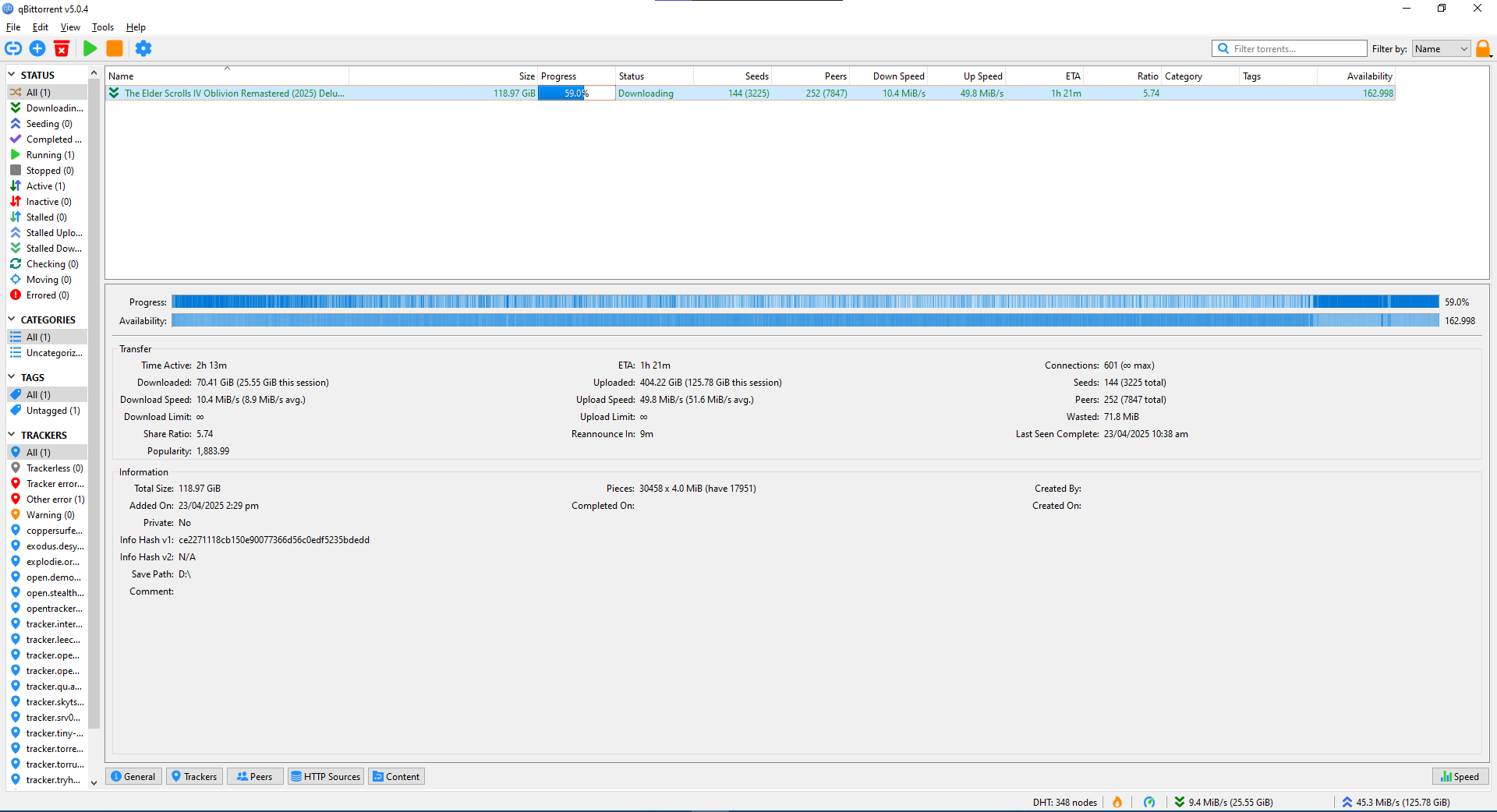Switch to the General tab
The width and height of the screenshot is (1497, 812).
133,776
